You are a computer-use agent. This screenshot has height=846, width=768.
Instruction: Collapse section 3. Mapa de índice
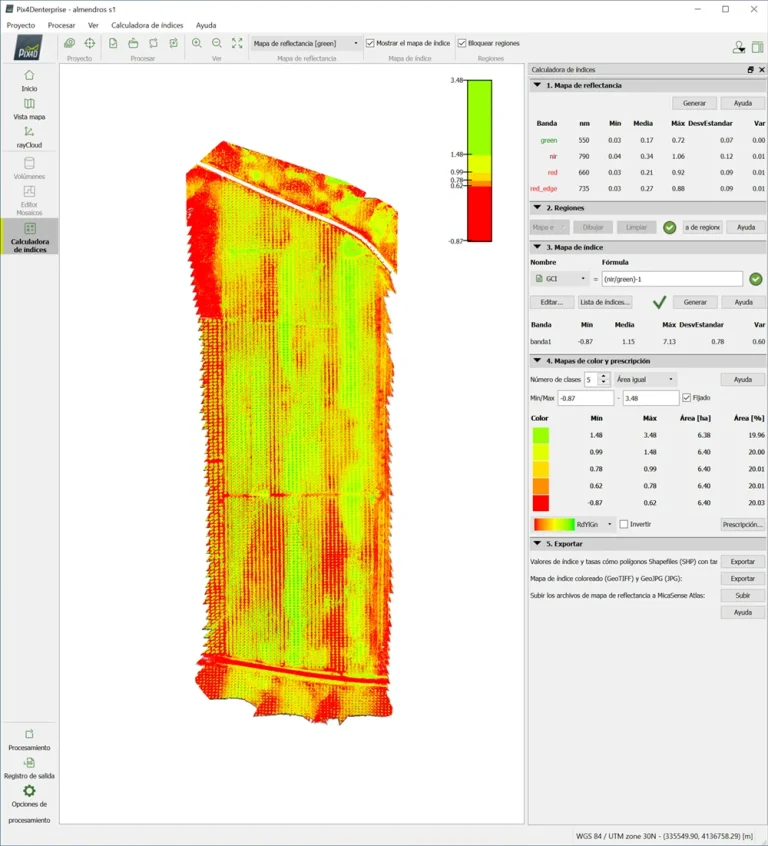[x=537, y=247]
